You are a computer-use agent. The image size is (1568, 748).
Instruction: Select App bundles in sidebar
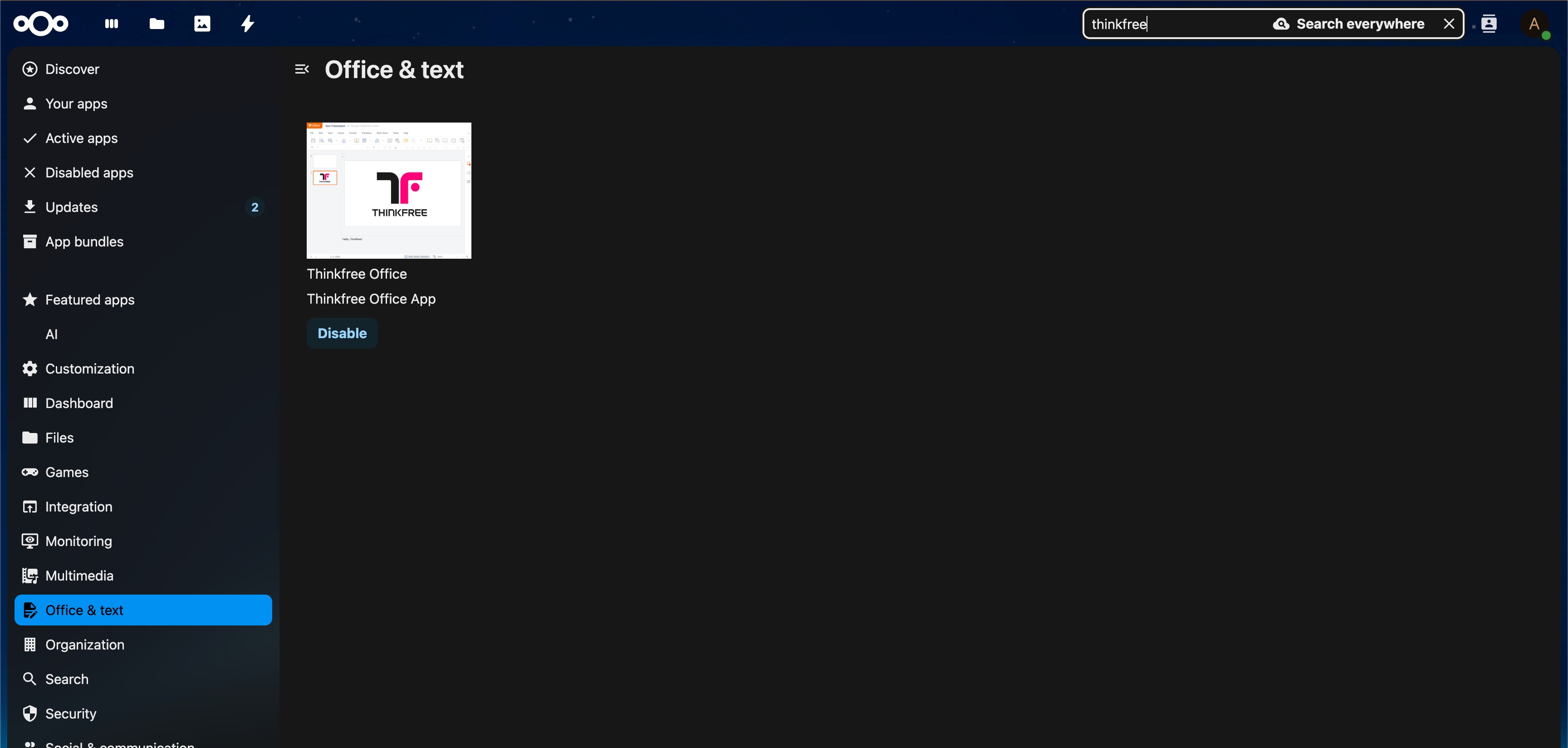point(84,242)
